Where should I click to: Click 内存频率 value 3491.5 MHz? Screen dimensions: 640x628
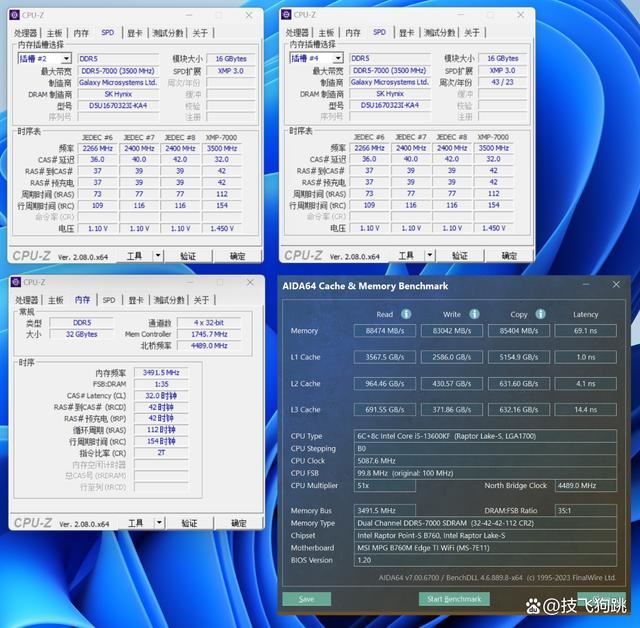pos(161,373)
